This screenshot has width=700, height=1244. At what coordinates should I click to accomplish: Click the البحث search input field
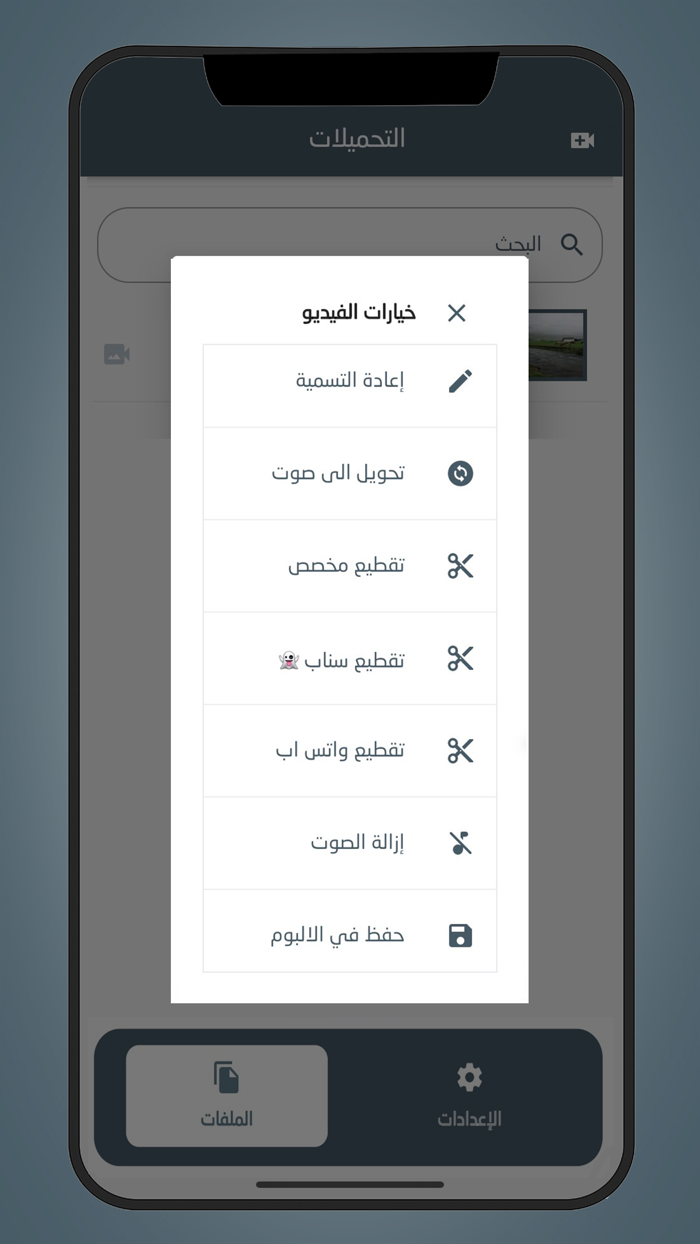pyautogui.click(x=400, y=244)
